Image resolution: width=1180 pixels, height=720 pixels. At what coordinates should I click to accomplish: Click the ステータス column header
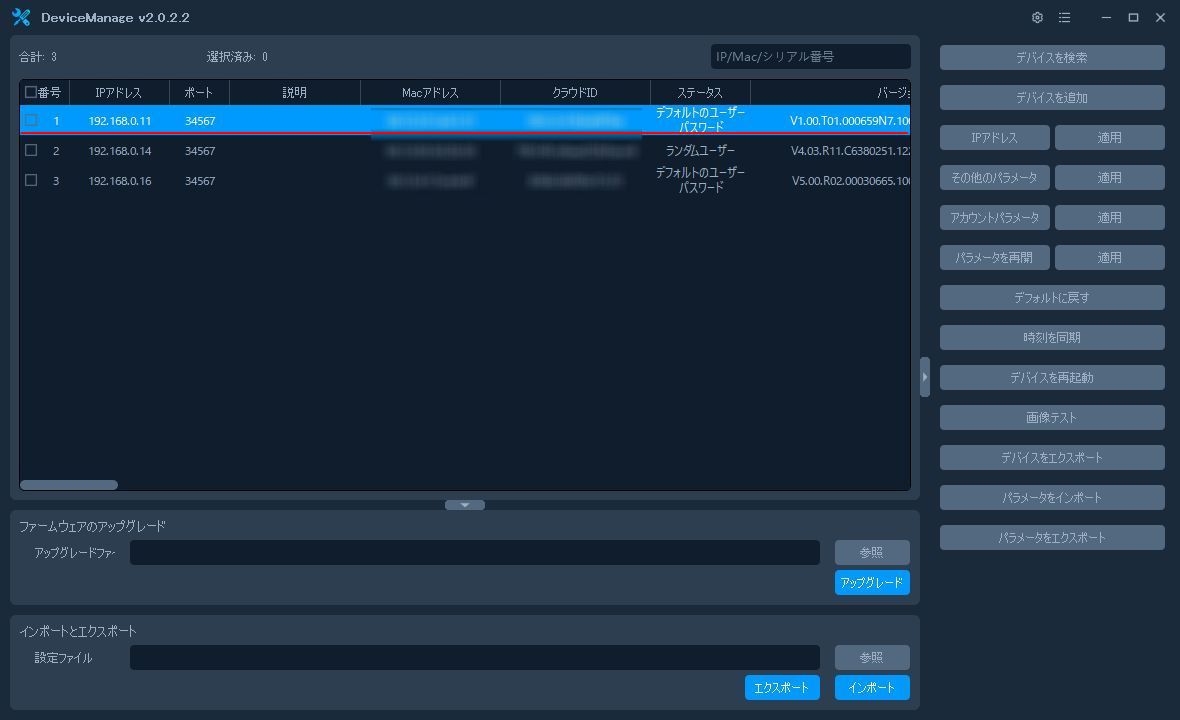click(700, 93)
